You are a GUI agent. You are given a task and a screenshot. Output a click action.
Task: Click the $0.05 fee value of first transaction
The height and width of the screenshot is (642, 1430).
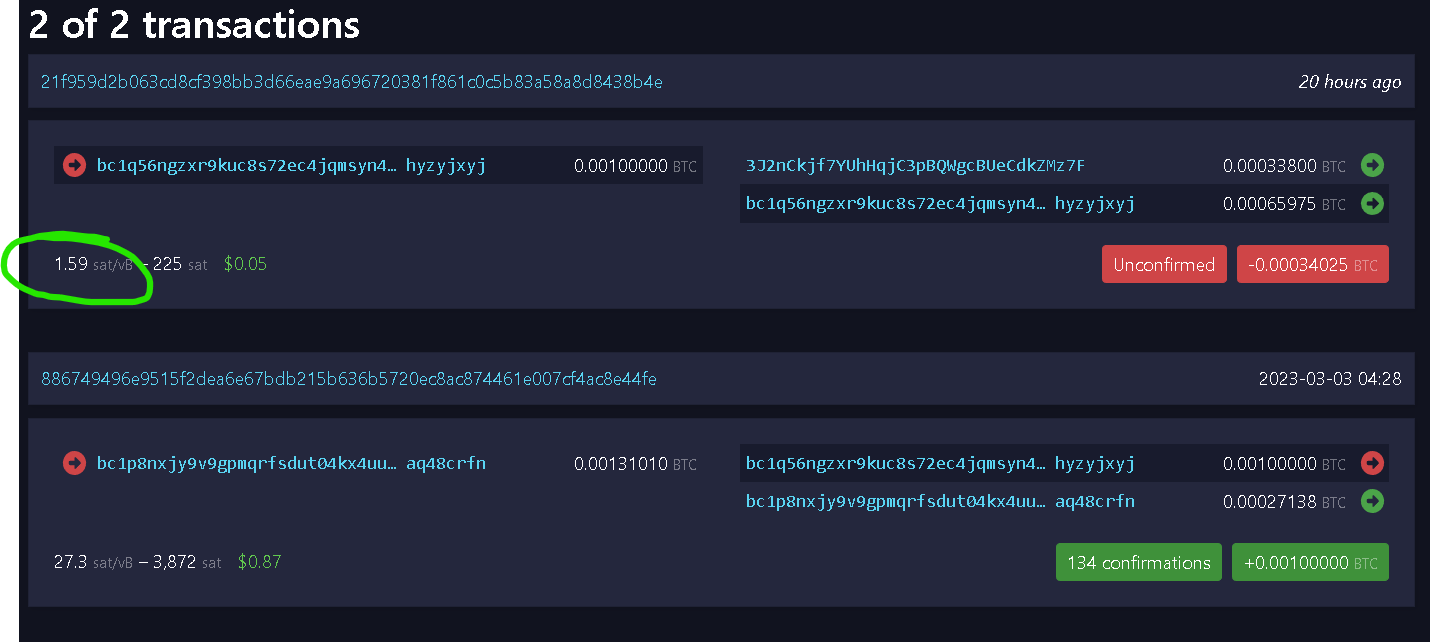[x=245, y=264]
